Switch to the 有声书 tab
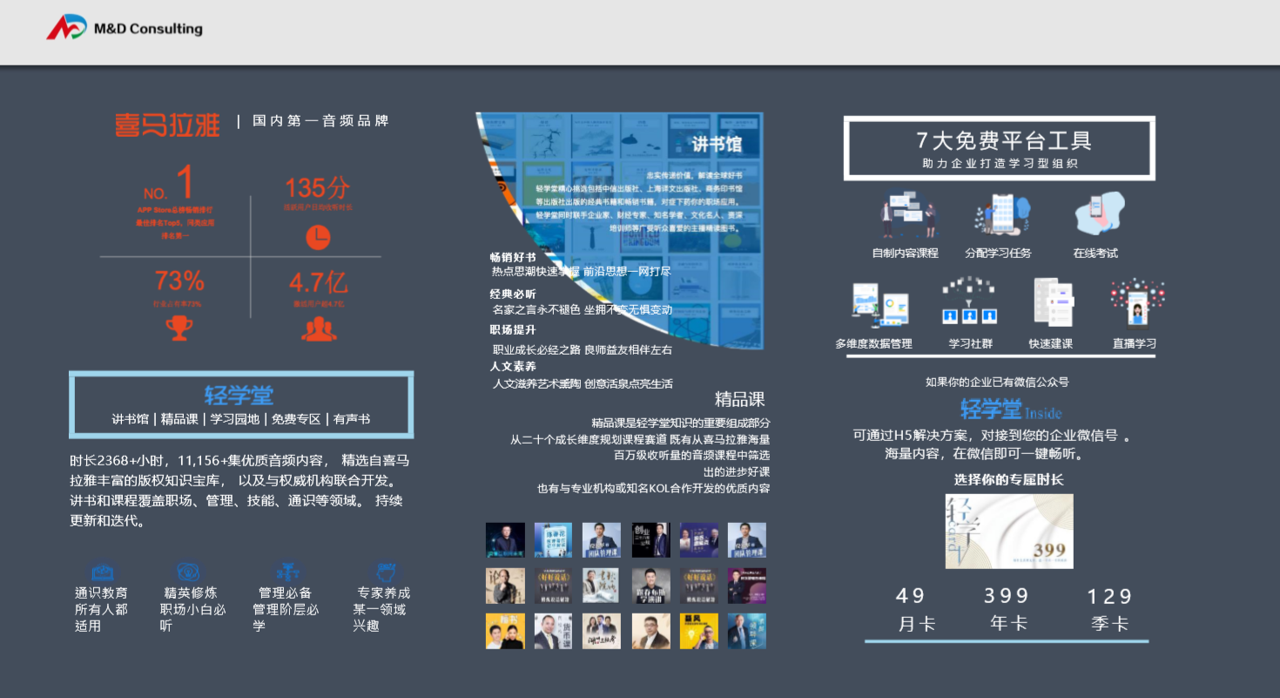The image size is (1280, 698). coord(351,419)
